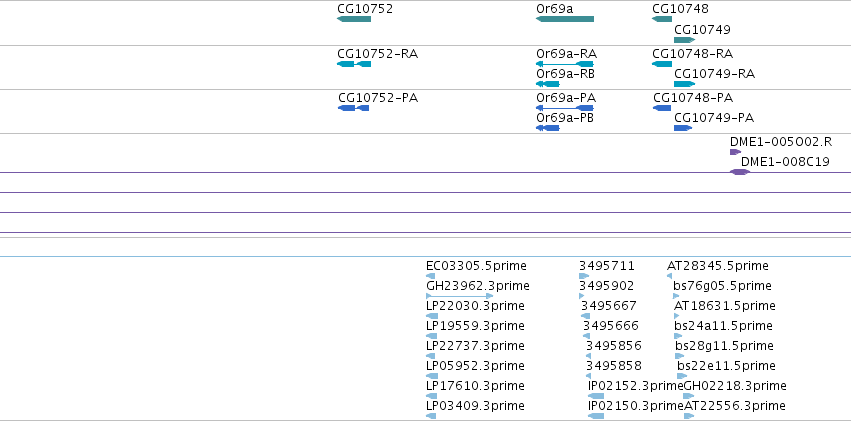The height and width of the screenshot is (421, 851).
Task: Select the CG10748 gene glyph
Action: click(662, 19)
